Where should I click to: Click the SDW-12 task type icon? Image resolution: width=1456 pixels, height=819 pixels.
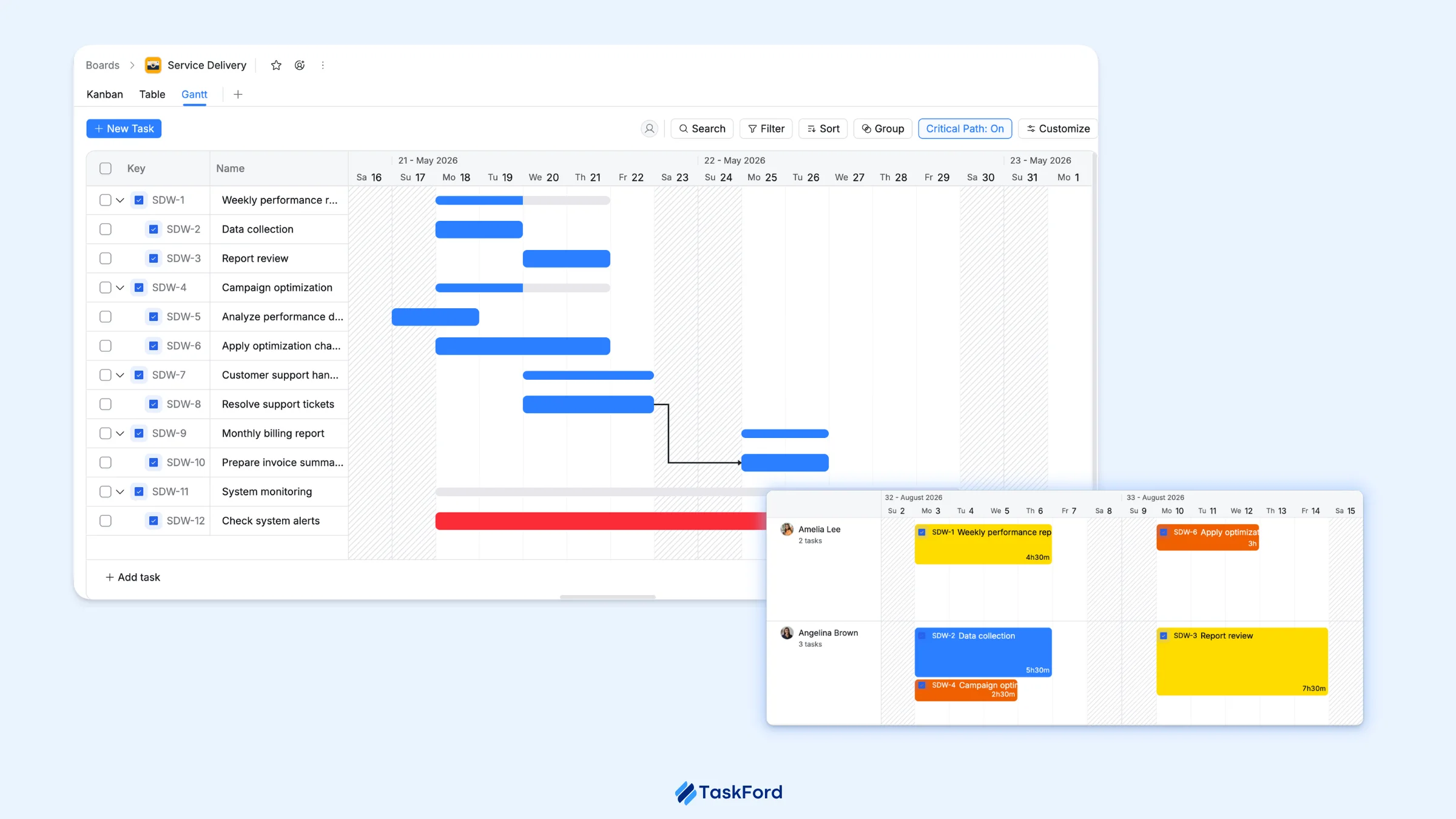pos(153,521)
